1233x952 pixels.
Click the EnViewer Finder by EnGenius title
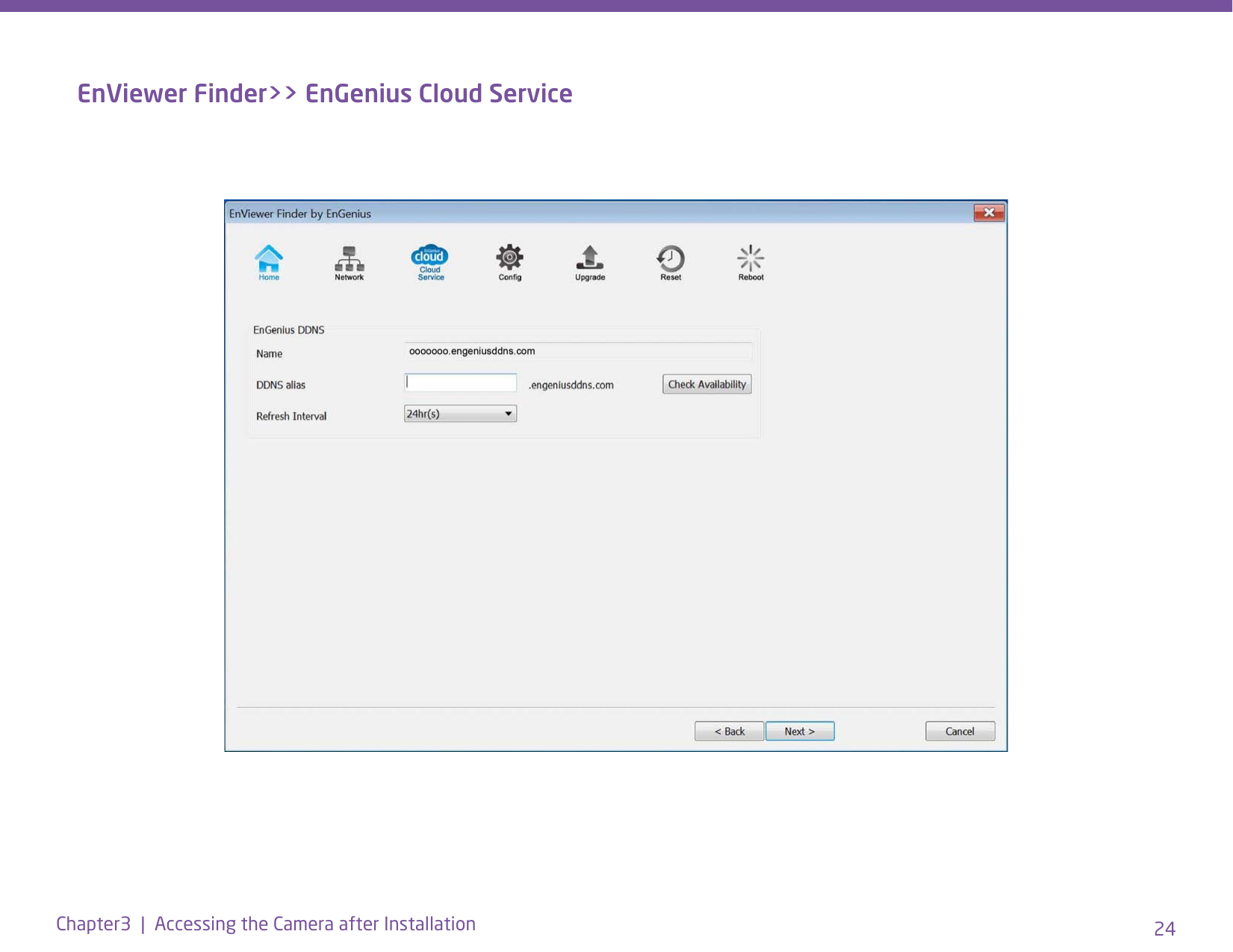point(300,214)
